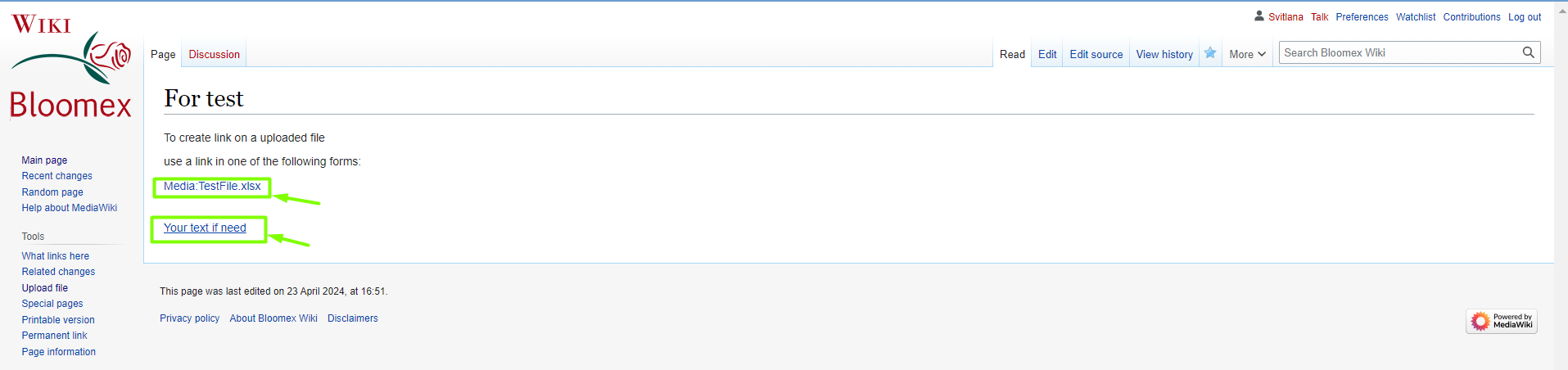Click the Log out link

pos(1525,16)
